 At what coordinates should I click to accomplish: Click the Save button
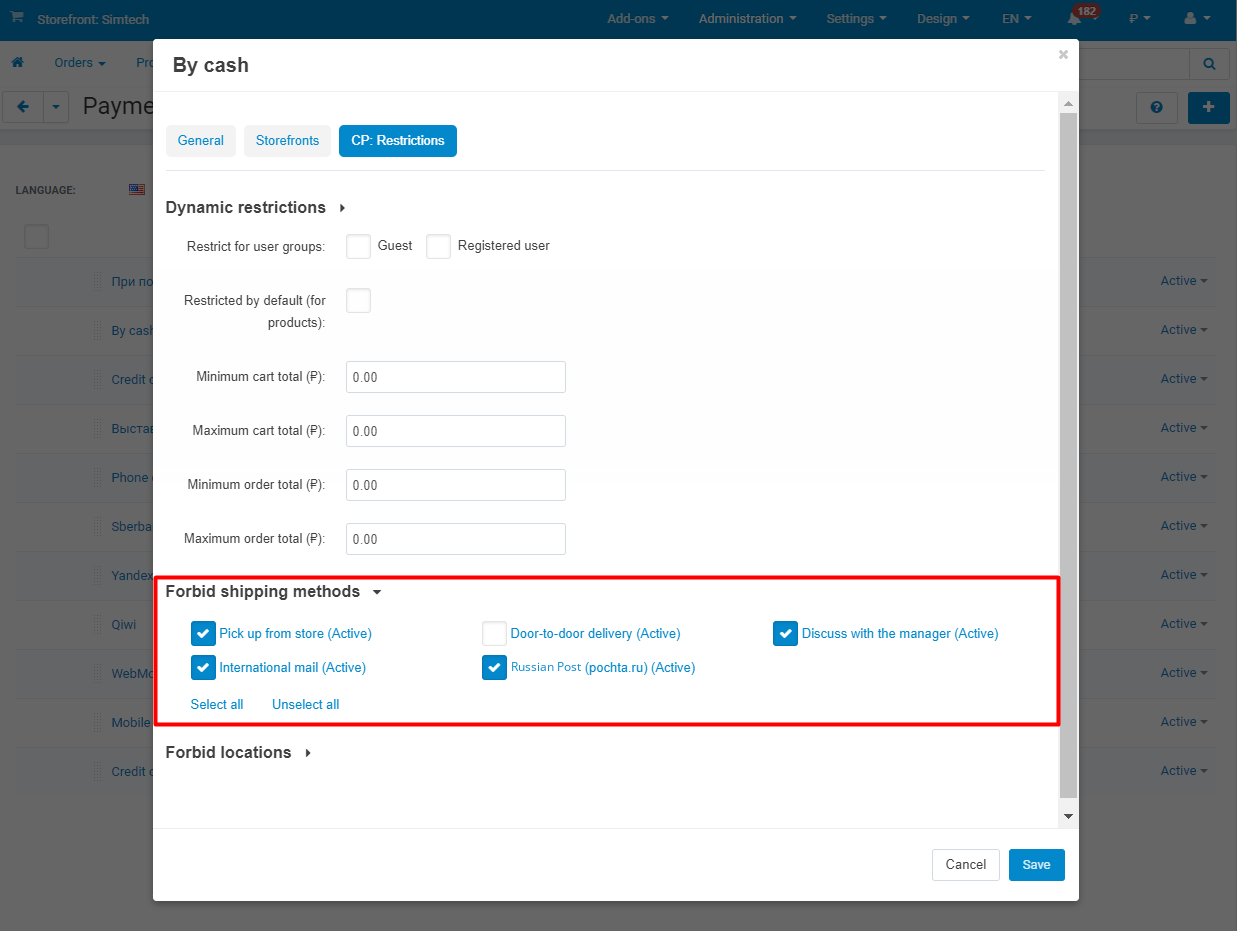pyautogui.click(x=1036, y=865)
